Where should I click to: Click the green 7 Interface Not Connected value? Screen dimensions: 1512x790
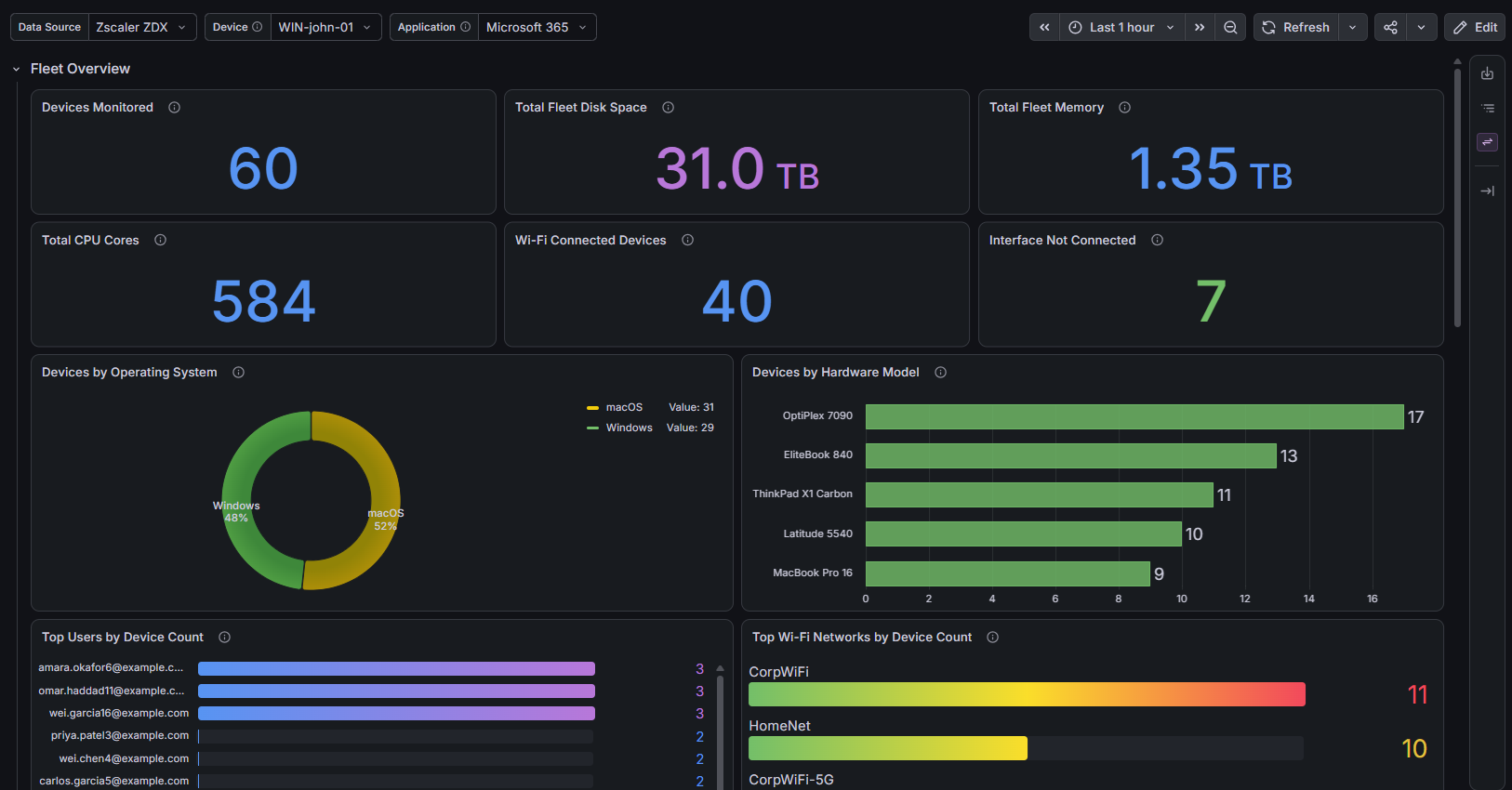coord(1211,301)
